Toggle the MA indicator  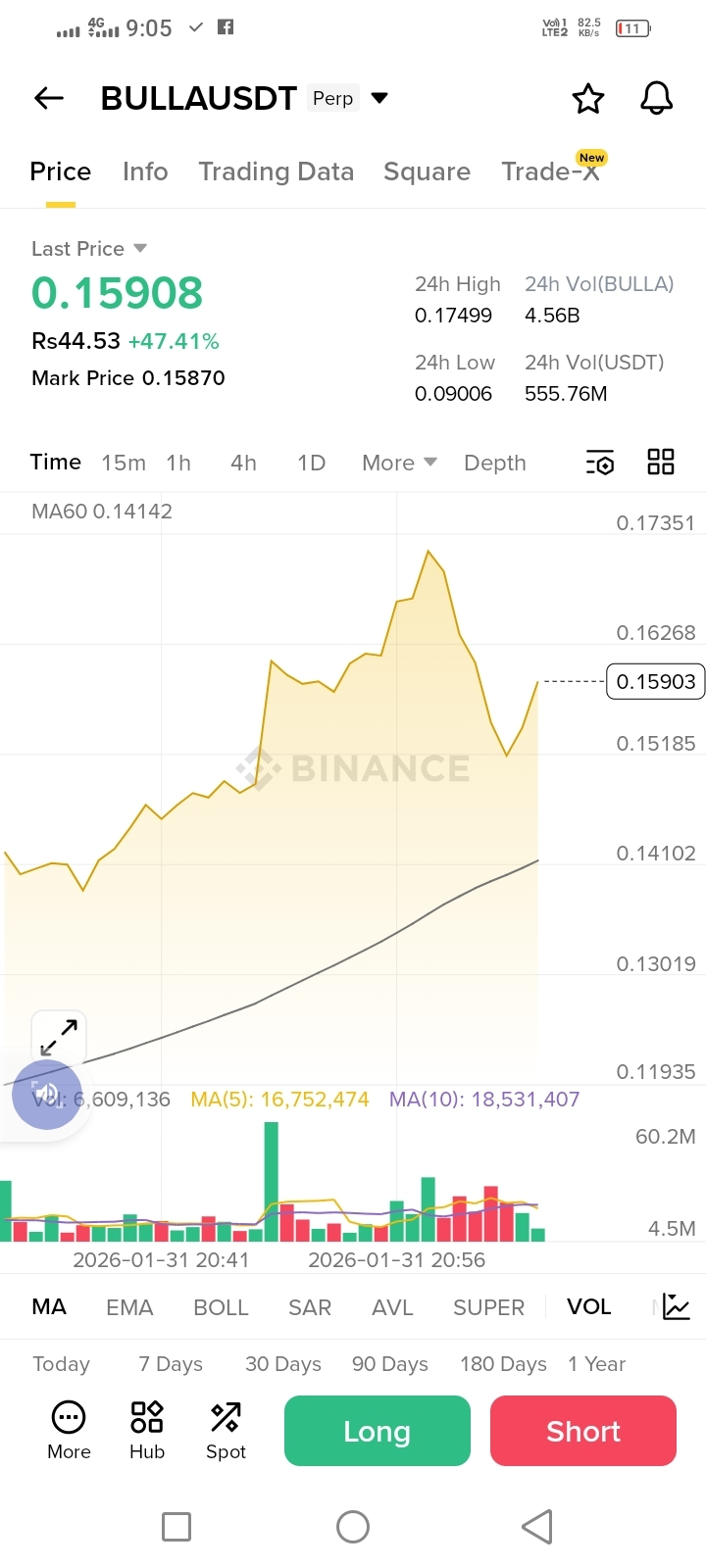coord(49,1307)
